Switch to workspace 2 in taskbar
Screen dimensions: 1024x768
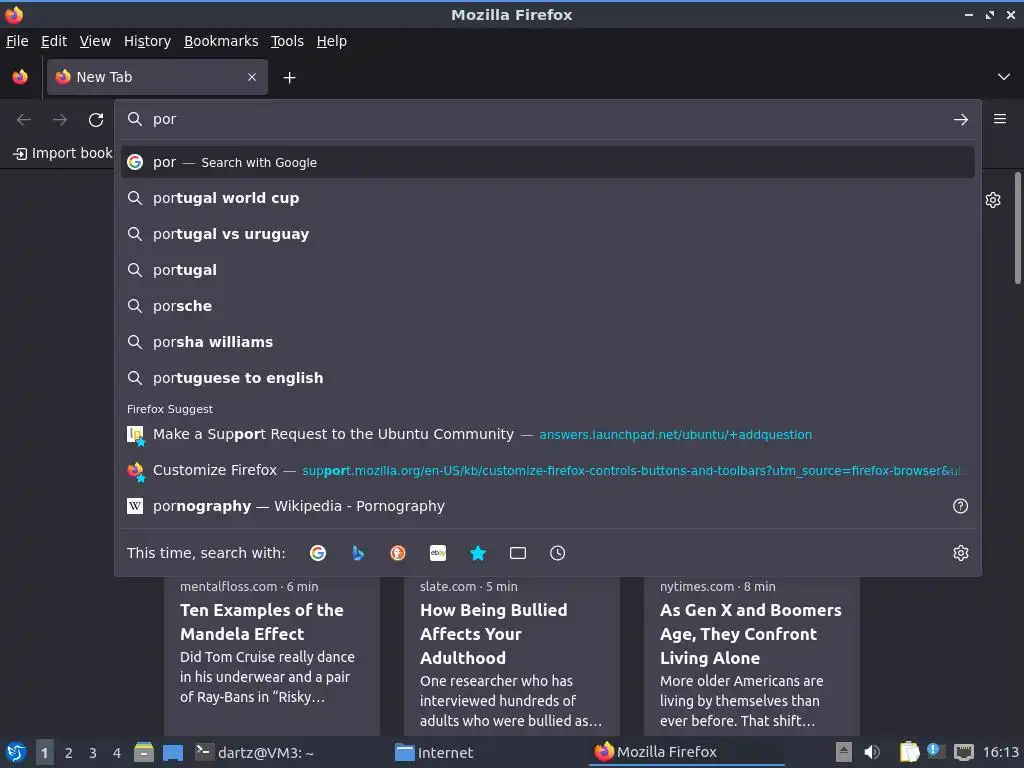[x=69, y=753]
